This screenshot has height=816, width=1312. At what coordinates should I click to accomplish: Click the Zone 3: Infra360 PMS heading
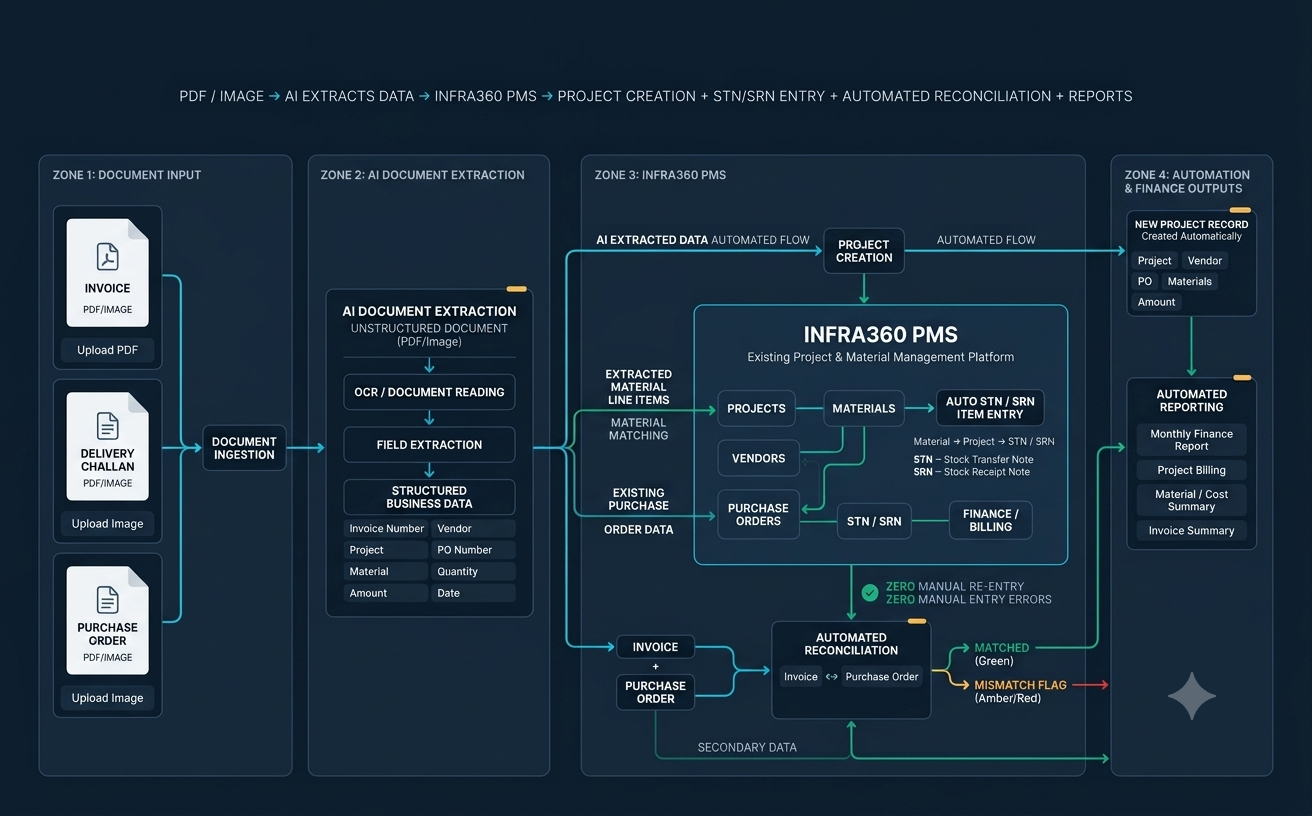[x=661, y=175]
